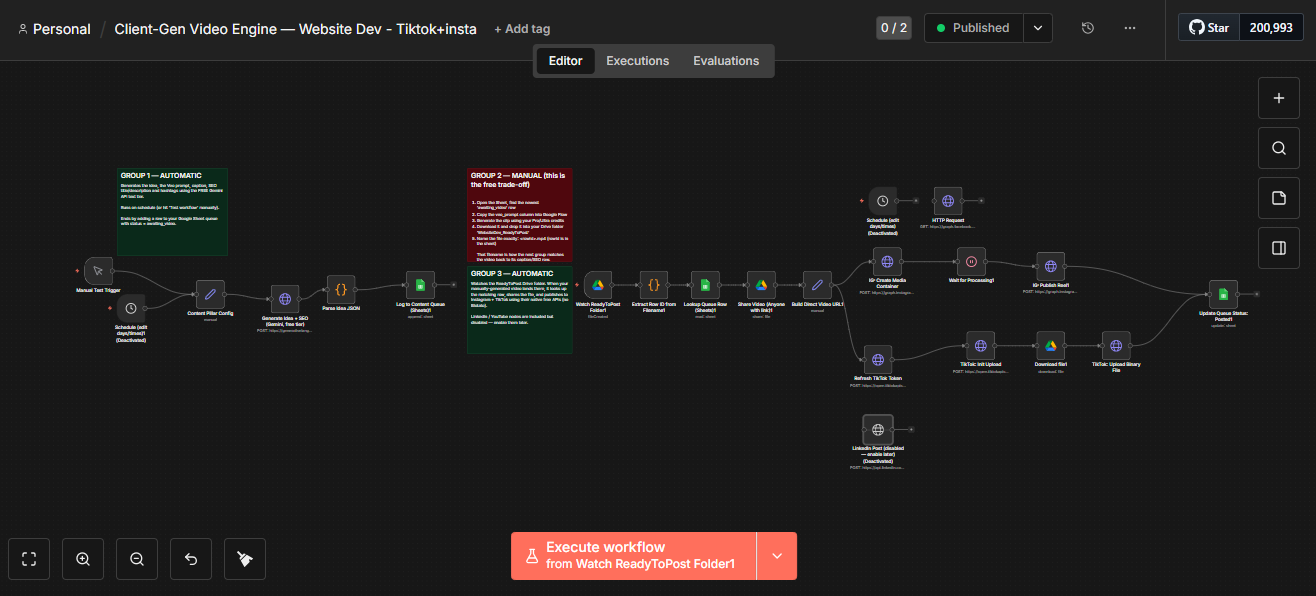Edit the workflow name Client-Gen Video Engine

pyautogui.click(x=296, y=29)
